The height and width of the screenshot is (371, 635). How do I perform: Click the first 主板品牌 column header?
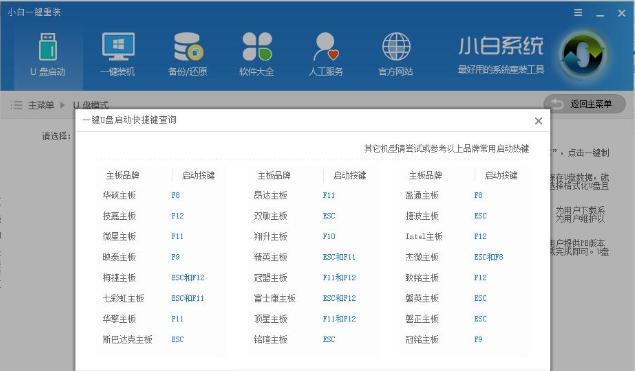pyautogui.click(x=123, y=175)
